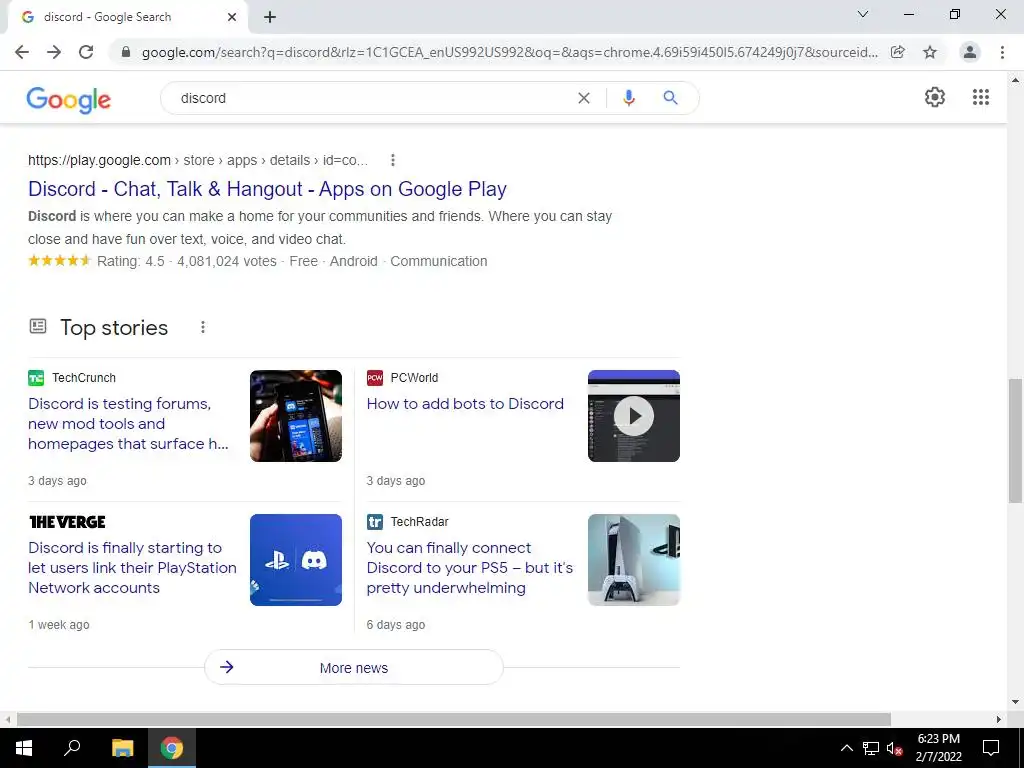Click the play.google.com result URL breadcrumb
Viewport: 1024px width, 768px height.
click(x=198, y=160)
